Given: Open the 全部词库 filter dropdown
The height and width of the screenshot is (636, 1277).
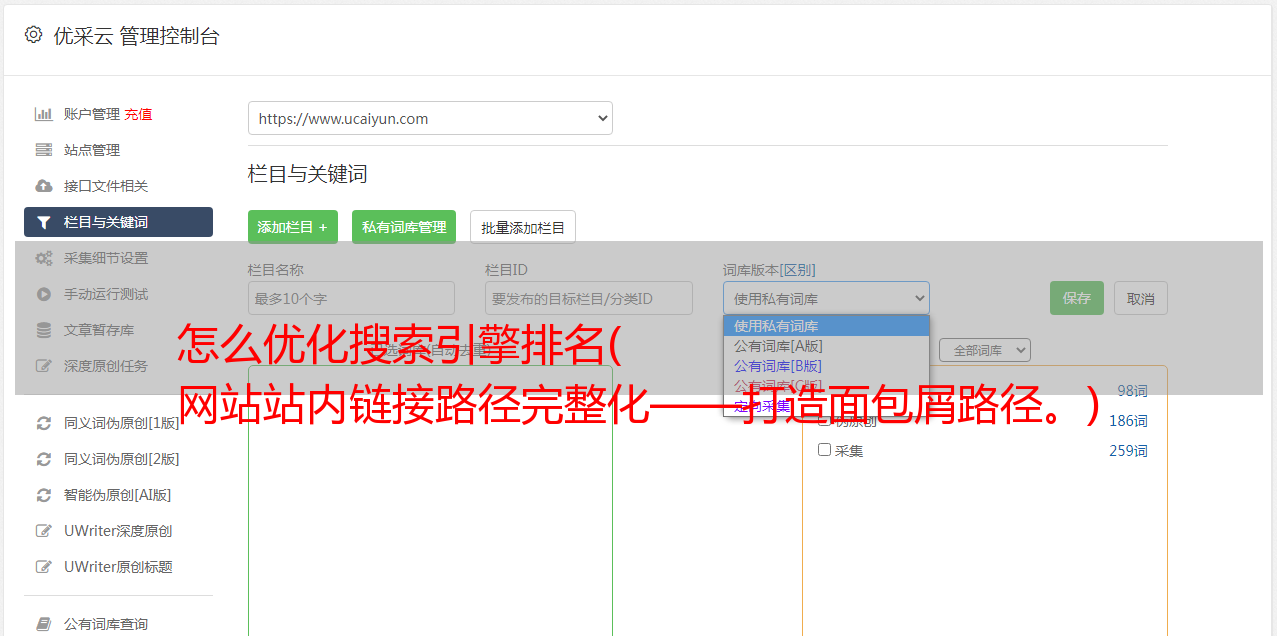Looking at the screenshot, I should click(x=985, y=350).
